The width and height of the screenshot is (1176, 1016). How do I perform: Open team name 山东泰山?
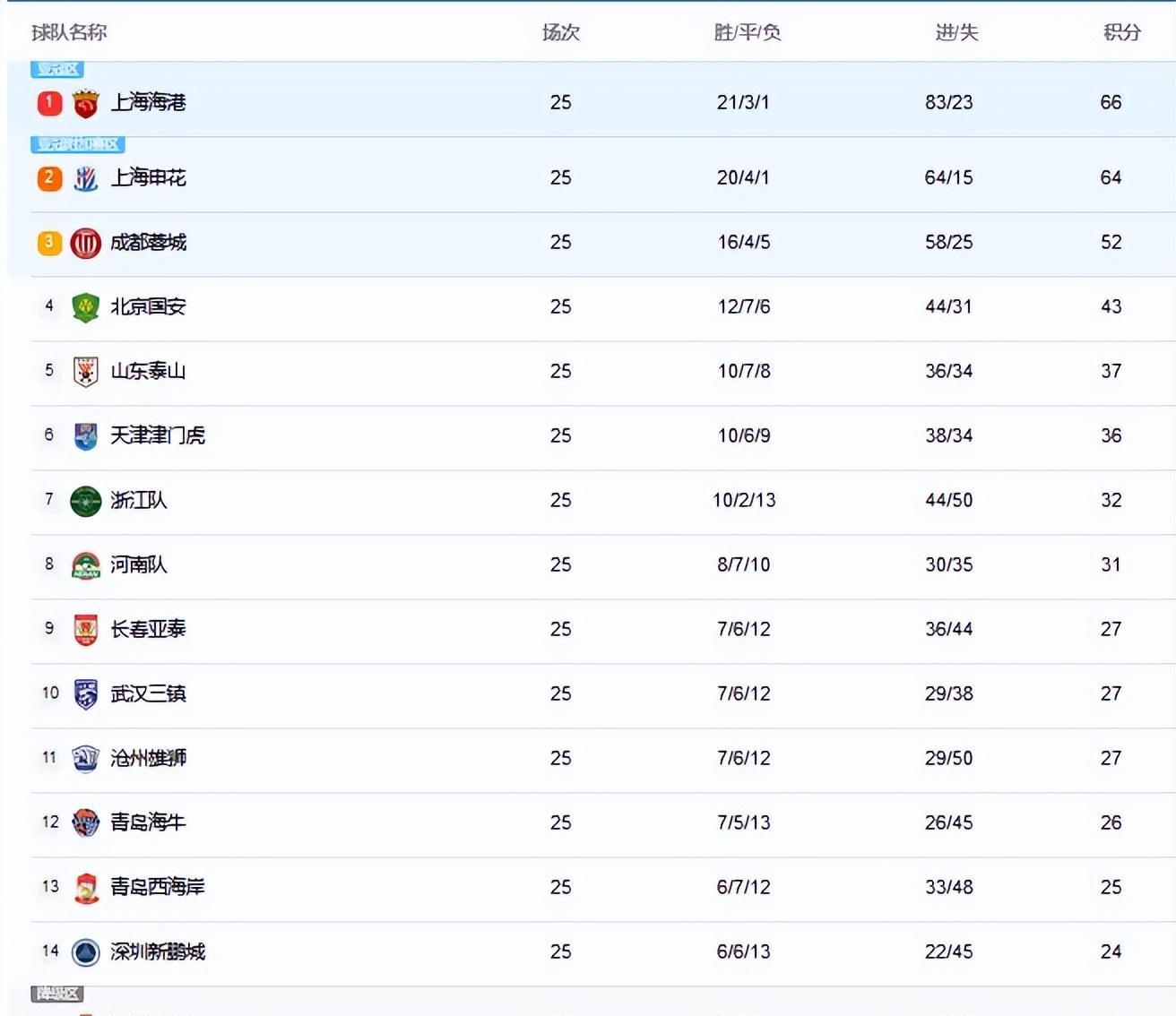[148, 371]
